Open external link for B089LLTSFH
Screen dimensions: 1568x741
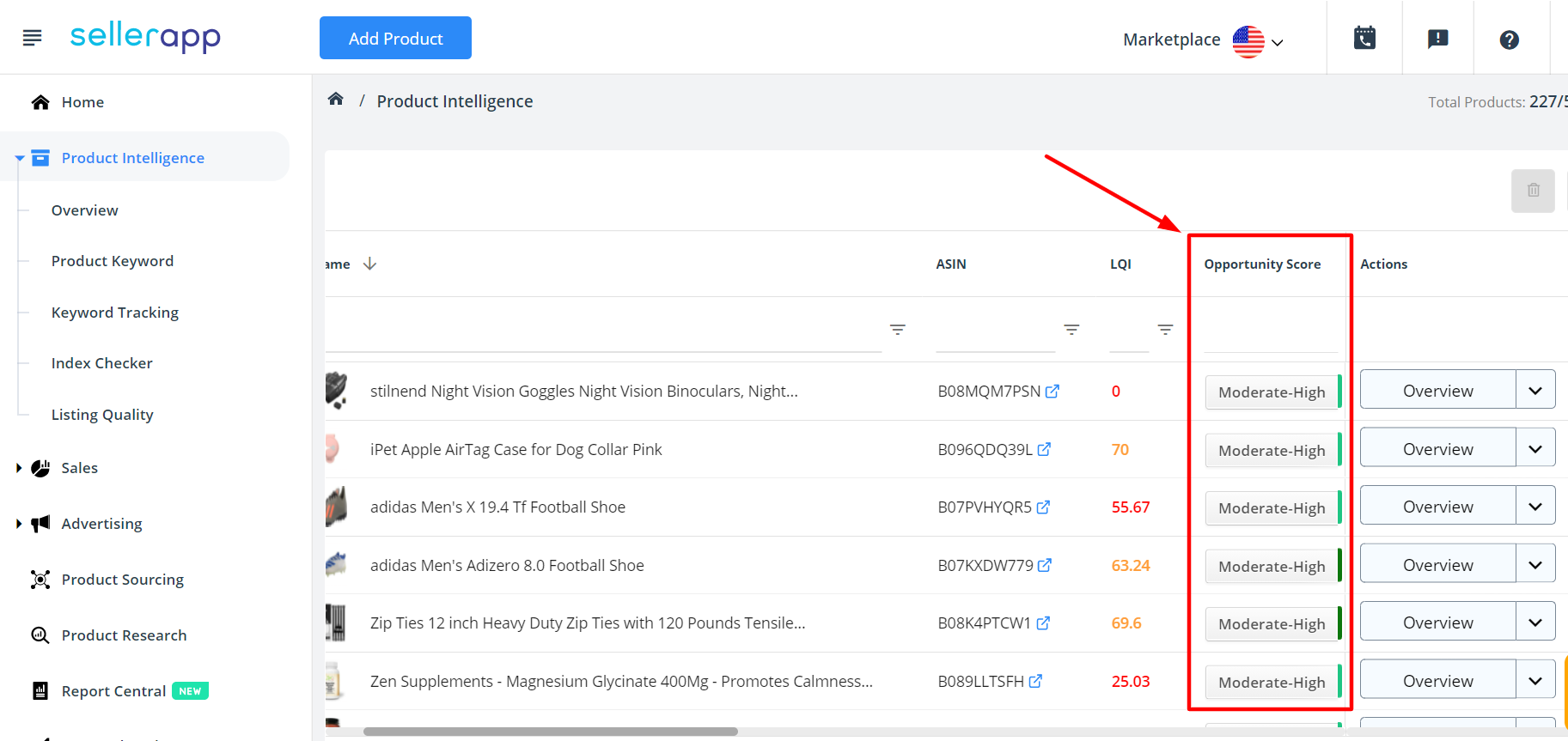1035,681
